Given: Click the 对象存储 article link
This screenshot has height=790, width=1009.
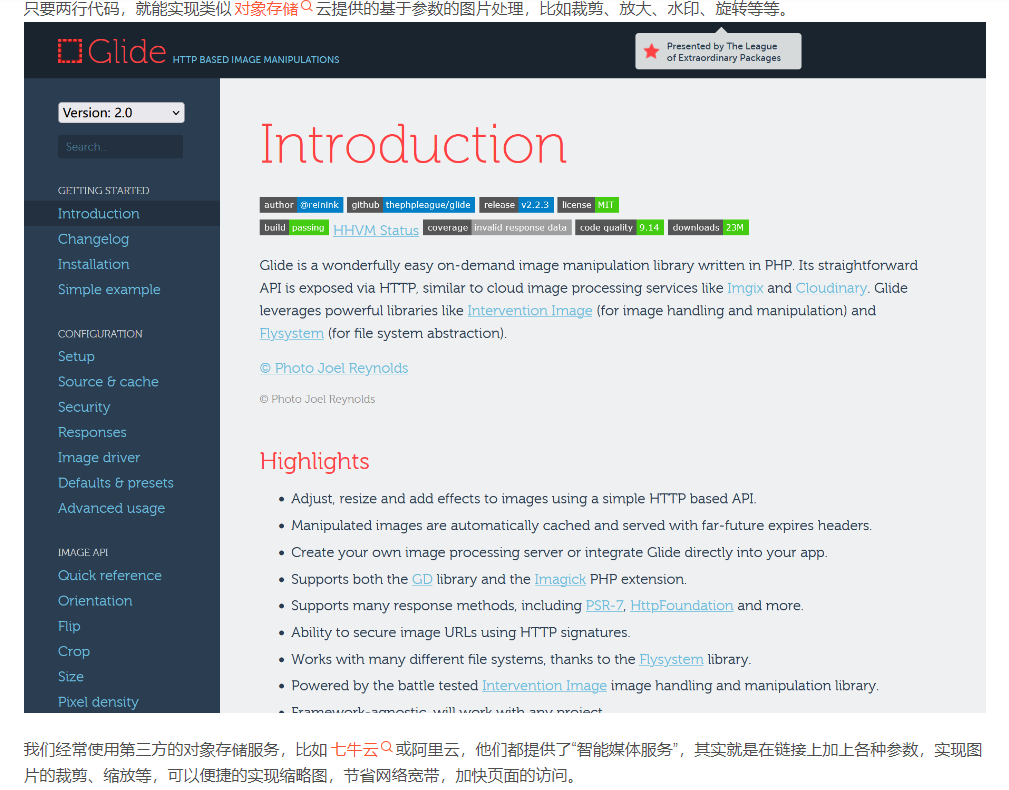Looking at the screenshot, I should tap(266, 9).
